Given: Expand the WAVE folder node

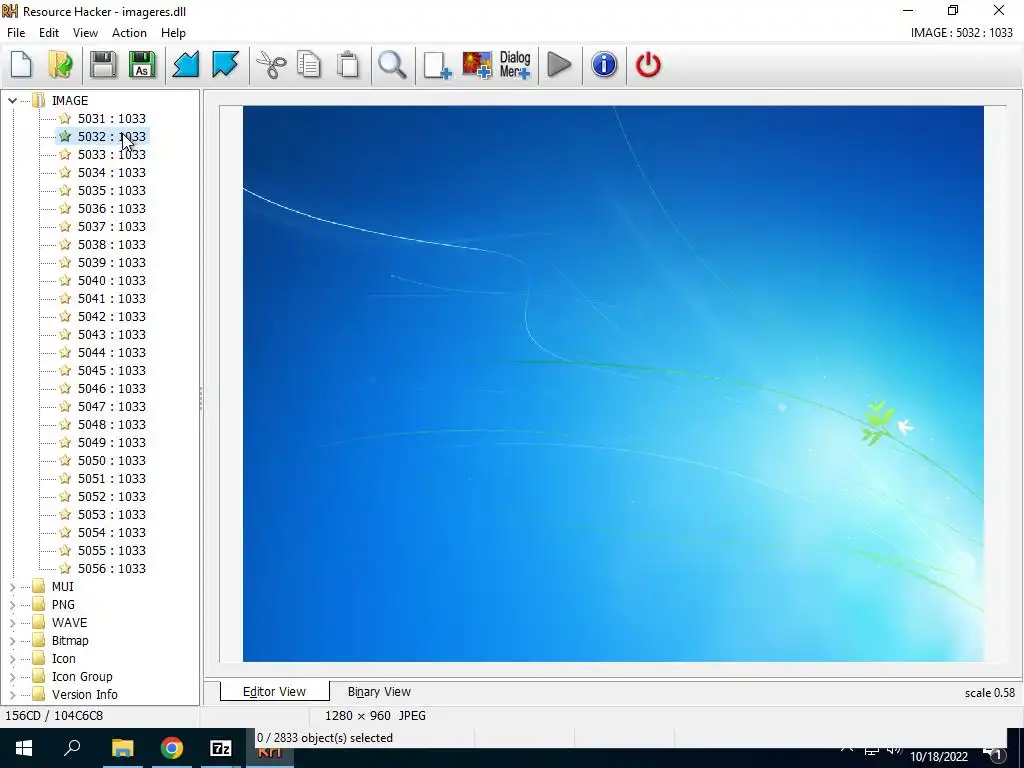Looking at the screenshot, I should [x=12, y=623].
